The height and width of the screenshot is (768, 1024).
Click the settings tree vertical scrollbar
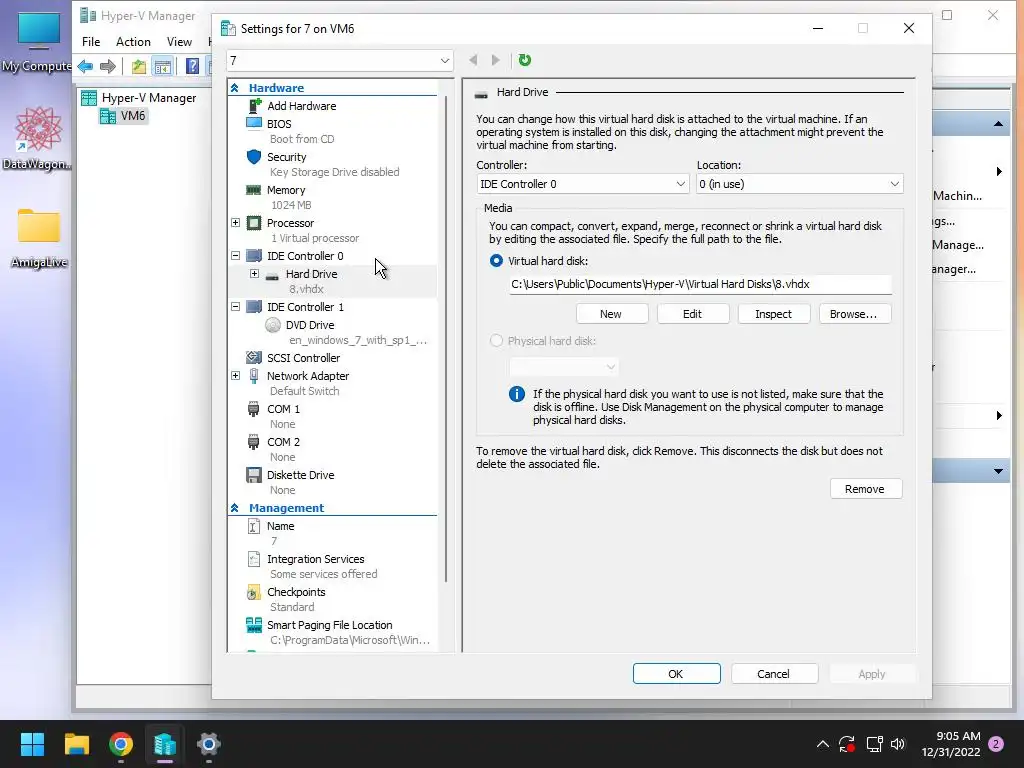pyautogui.click(x=446, y=340)
